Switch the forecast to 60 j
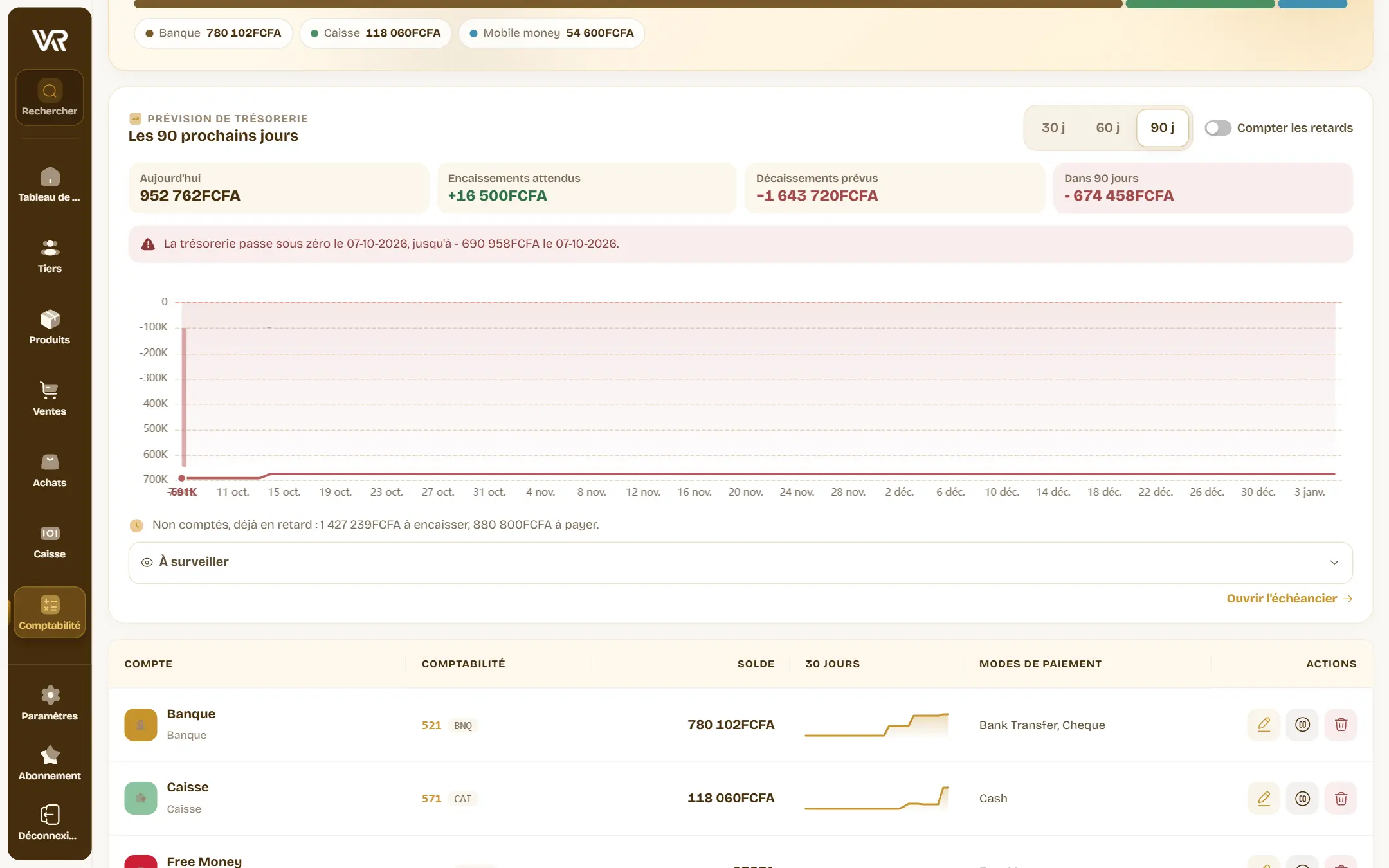 click(x=1107, y=128)
